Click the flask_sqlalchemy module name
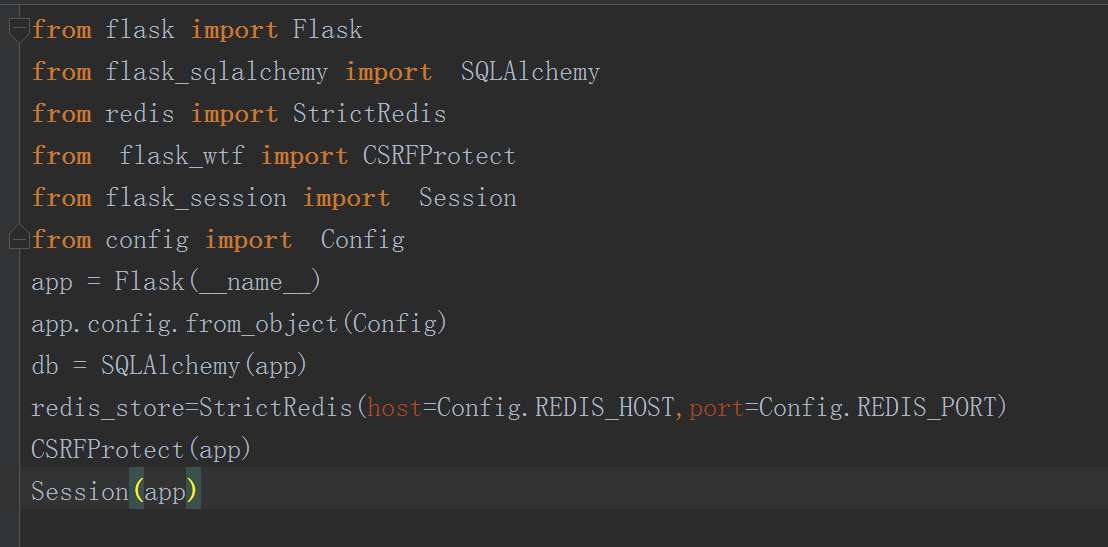 (x=216, y=72)
